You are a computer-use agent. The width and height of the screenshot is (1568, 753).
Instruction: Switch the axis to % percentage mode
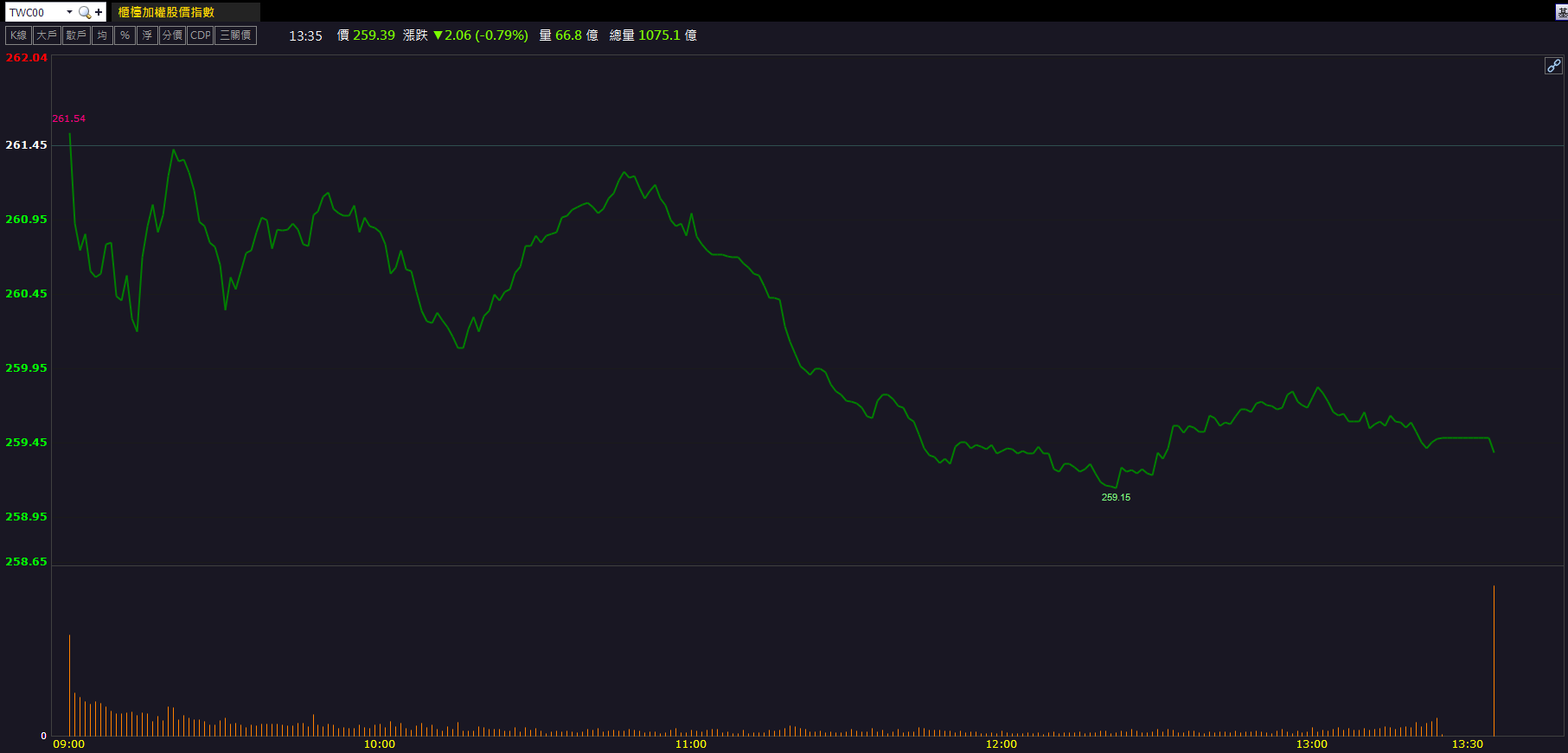[125, 35]
